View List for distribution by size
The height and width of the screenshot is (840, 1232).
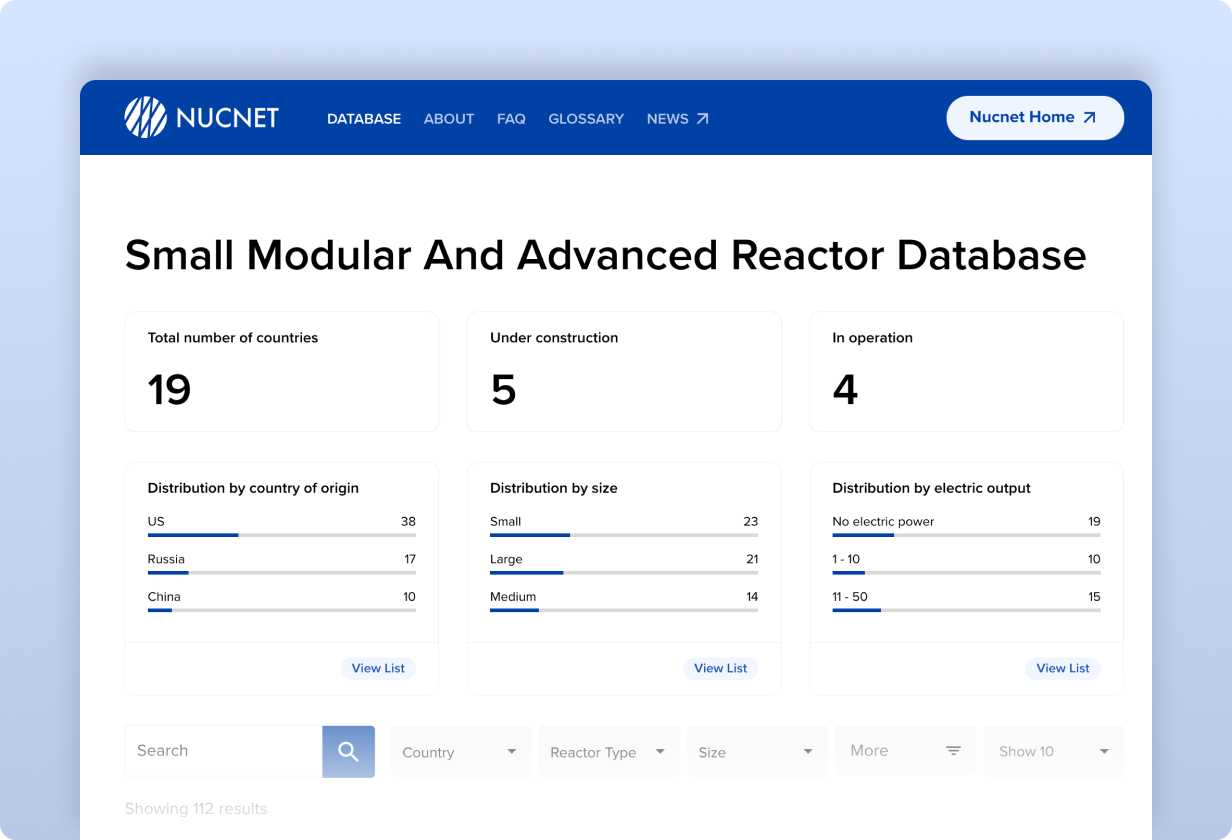tap(721, 668)
